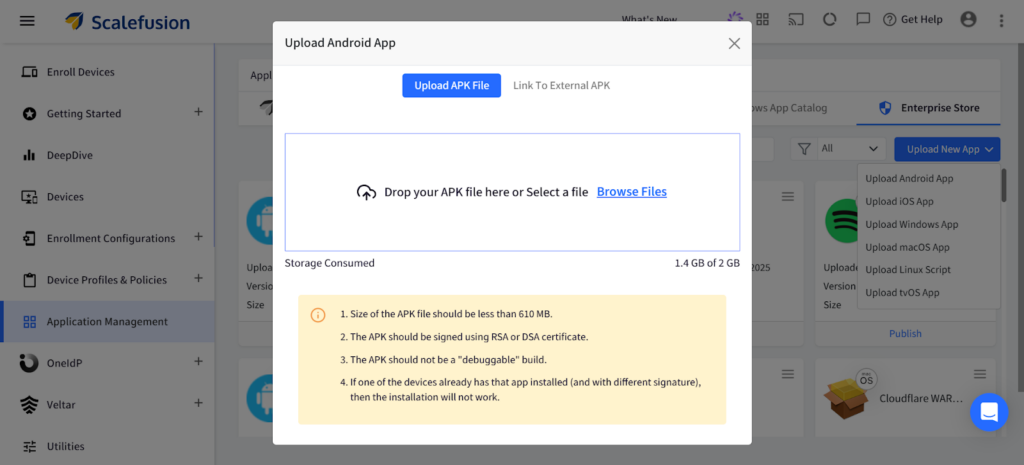Open the messages speech bubble icon
1024x465 pixels.
pos(863,20)
